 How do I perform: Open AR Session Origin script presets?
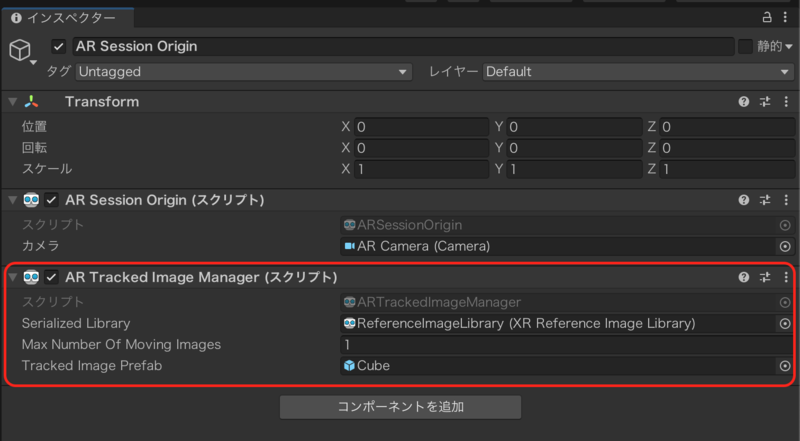click(765, 200)
